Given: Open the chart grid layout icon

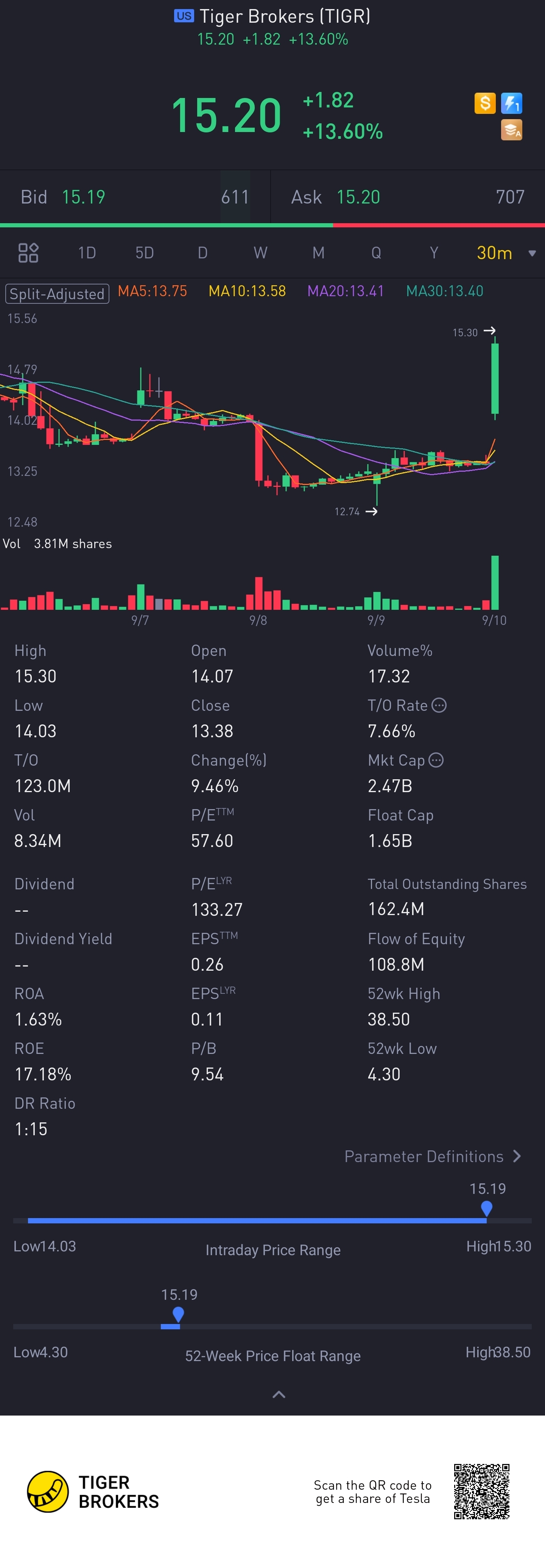Looking at the screenshot, I should [x=28, y=253].
